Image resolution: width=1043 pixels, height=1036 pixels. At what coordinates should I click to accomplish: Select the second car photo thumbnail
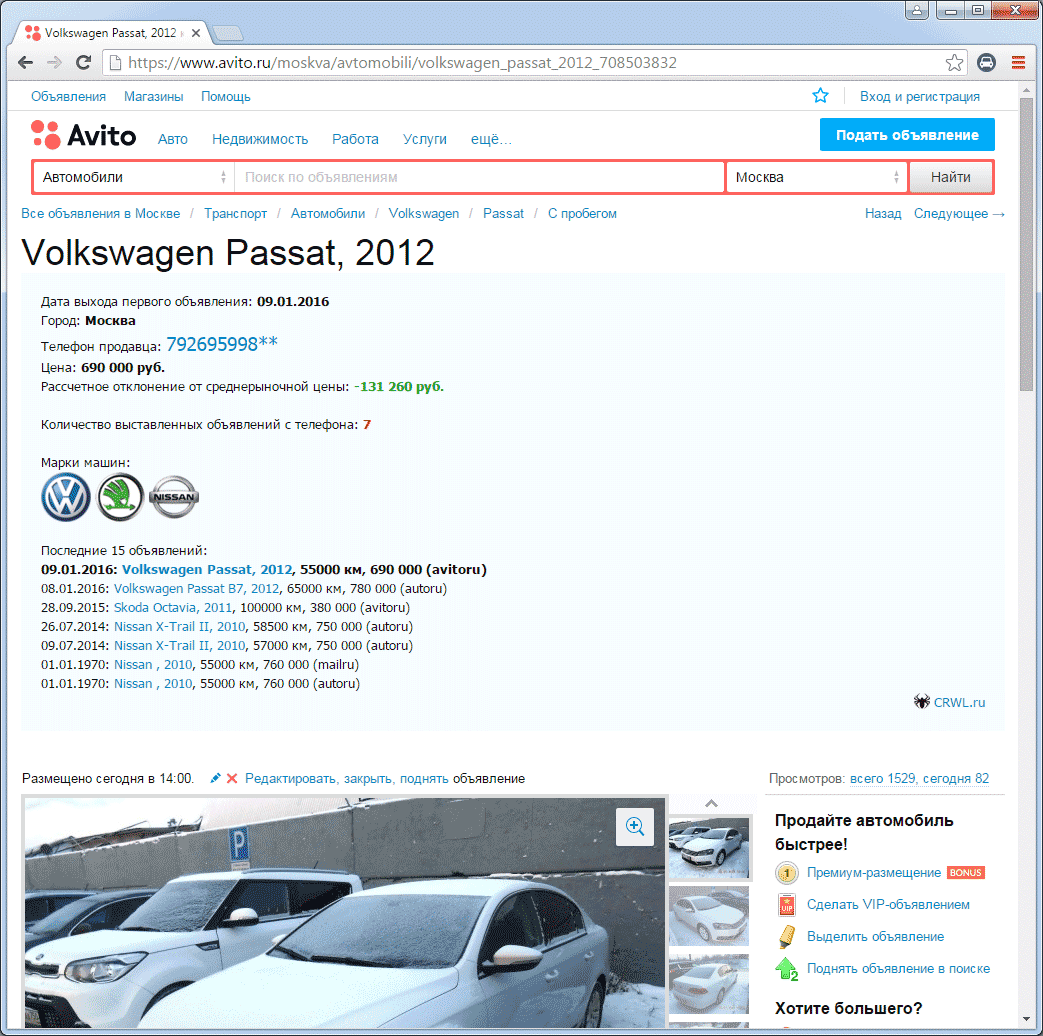pyautogui.click(x=709, y=916)
